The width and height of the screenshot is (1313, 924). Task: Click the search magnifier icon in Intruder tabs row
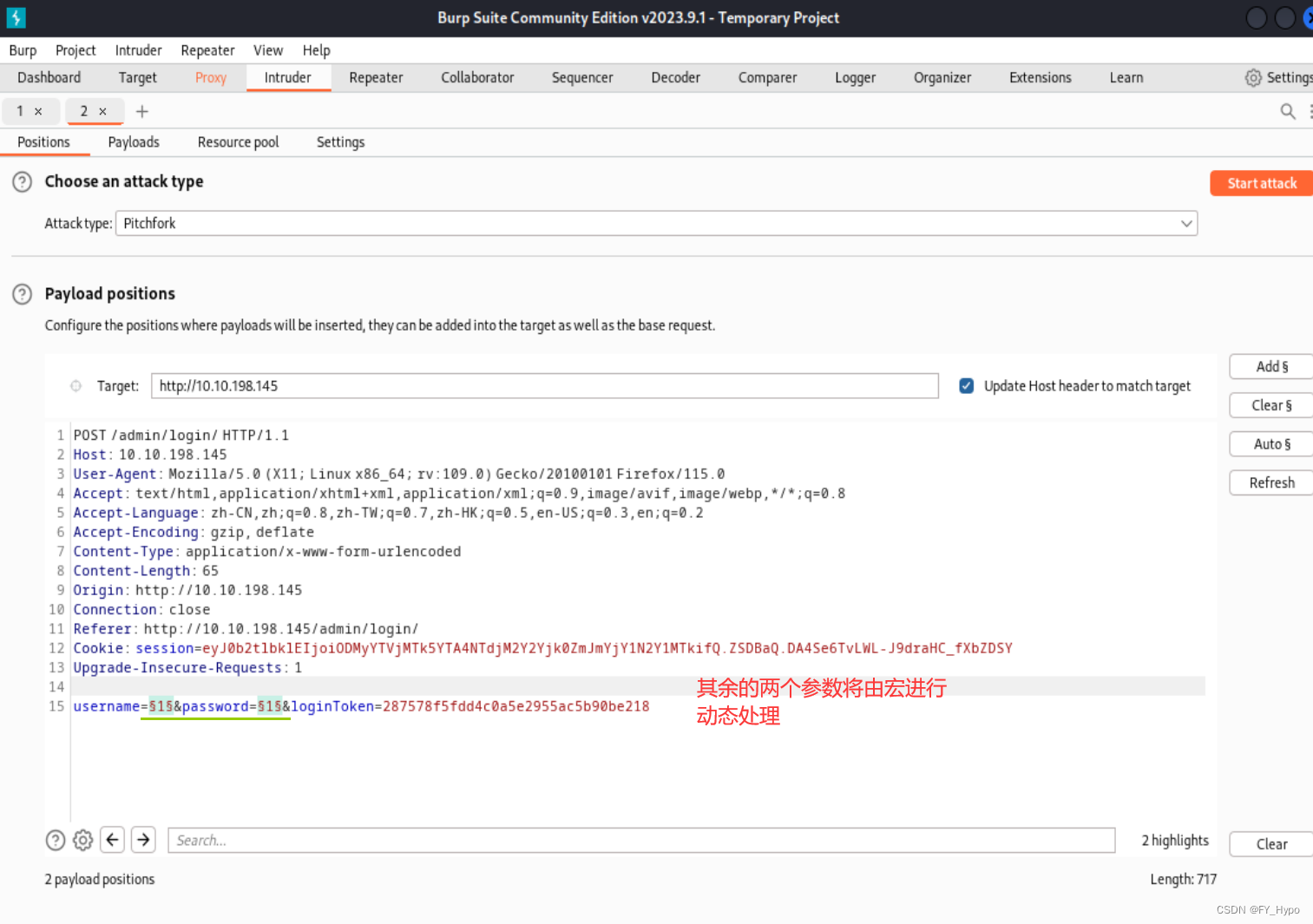click(1288, 111)
